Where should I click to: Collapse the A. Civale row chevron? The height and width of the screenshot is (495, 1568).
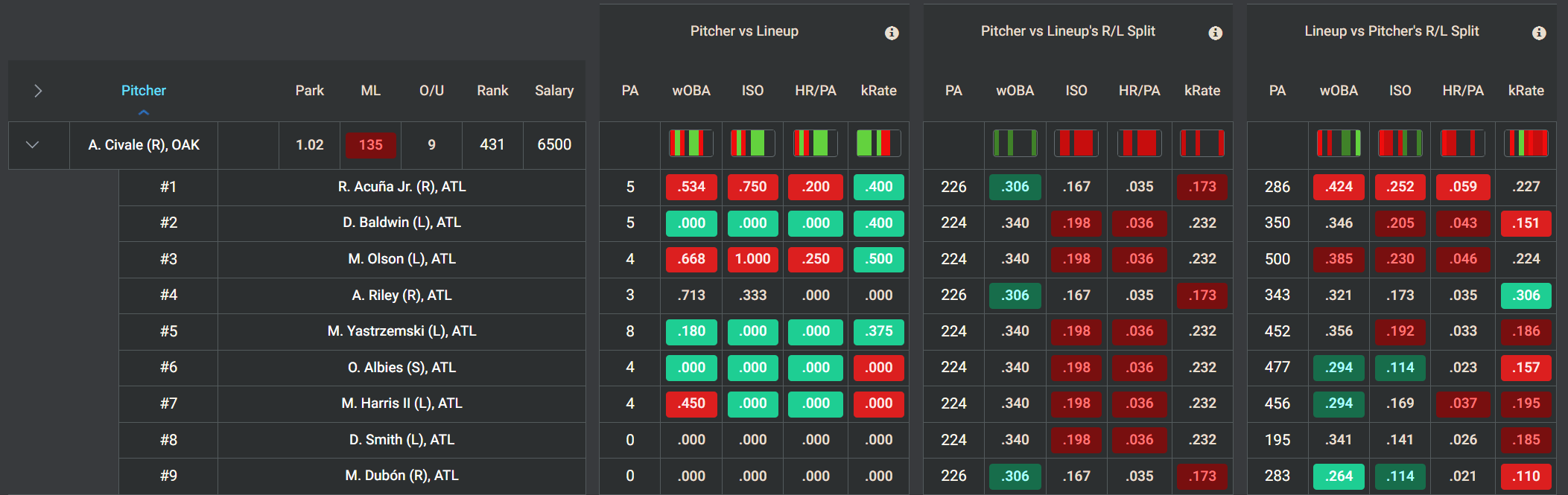pyautogui.click(x=32, y=144)
